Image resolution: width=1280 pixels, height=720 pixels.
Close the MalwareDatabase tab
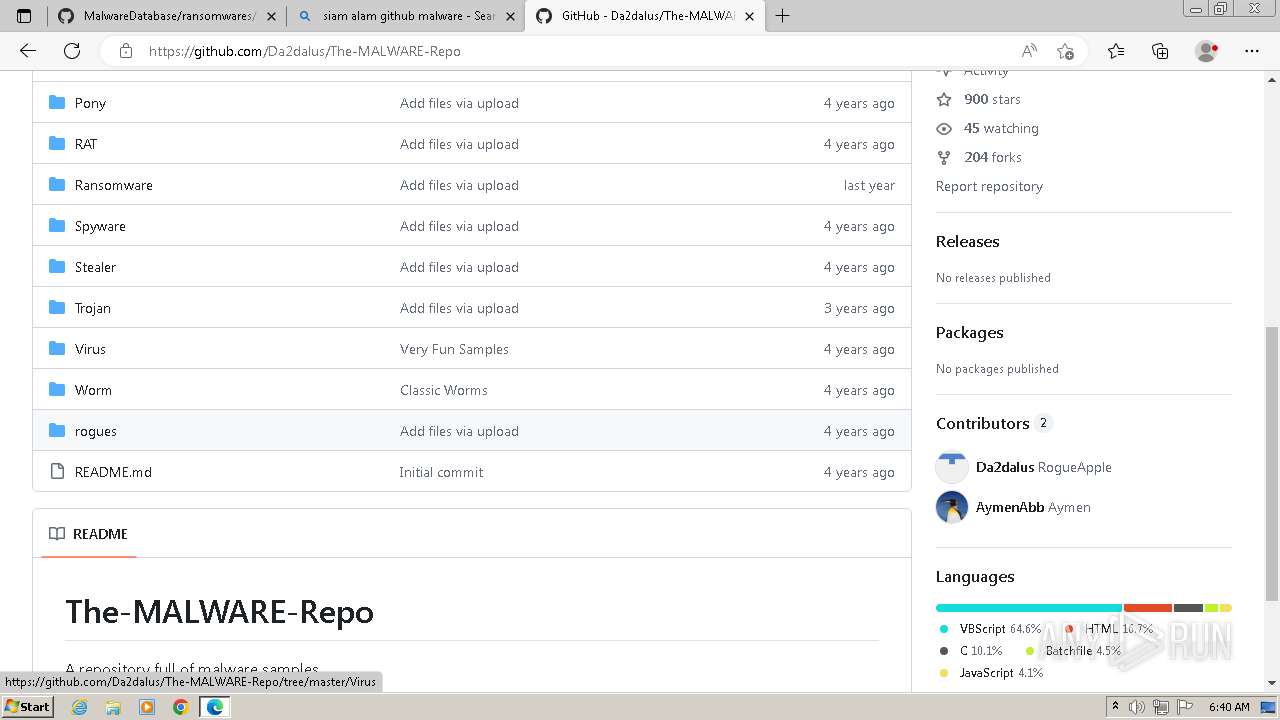pyautogui.click(x=271, y=16)
